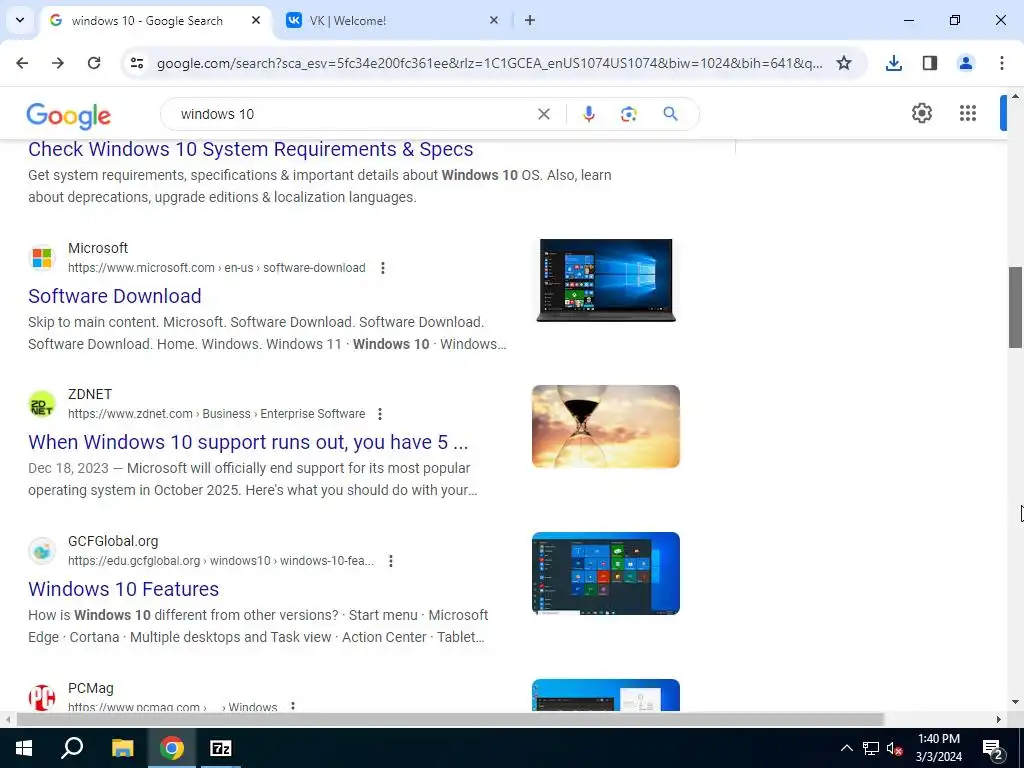Image resolution: width=1024 pixels, height=768 pixels.
Task: Click muted volume icon in tray
Action: pyautogui.click(x=895, y=748)
